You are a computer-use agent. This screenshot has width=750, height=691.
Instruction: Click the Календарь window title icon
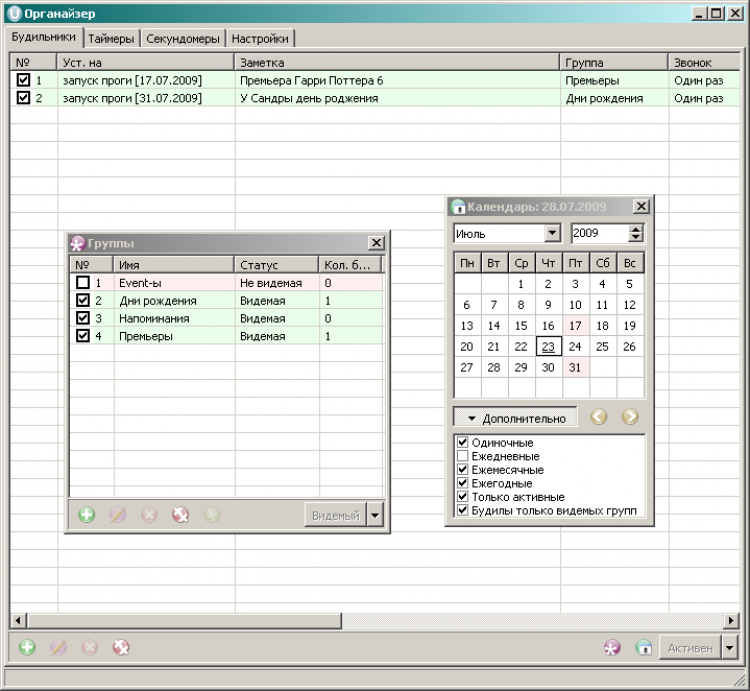(458, 207)
